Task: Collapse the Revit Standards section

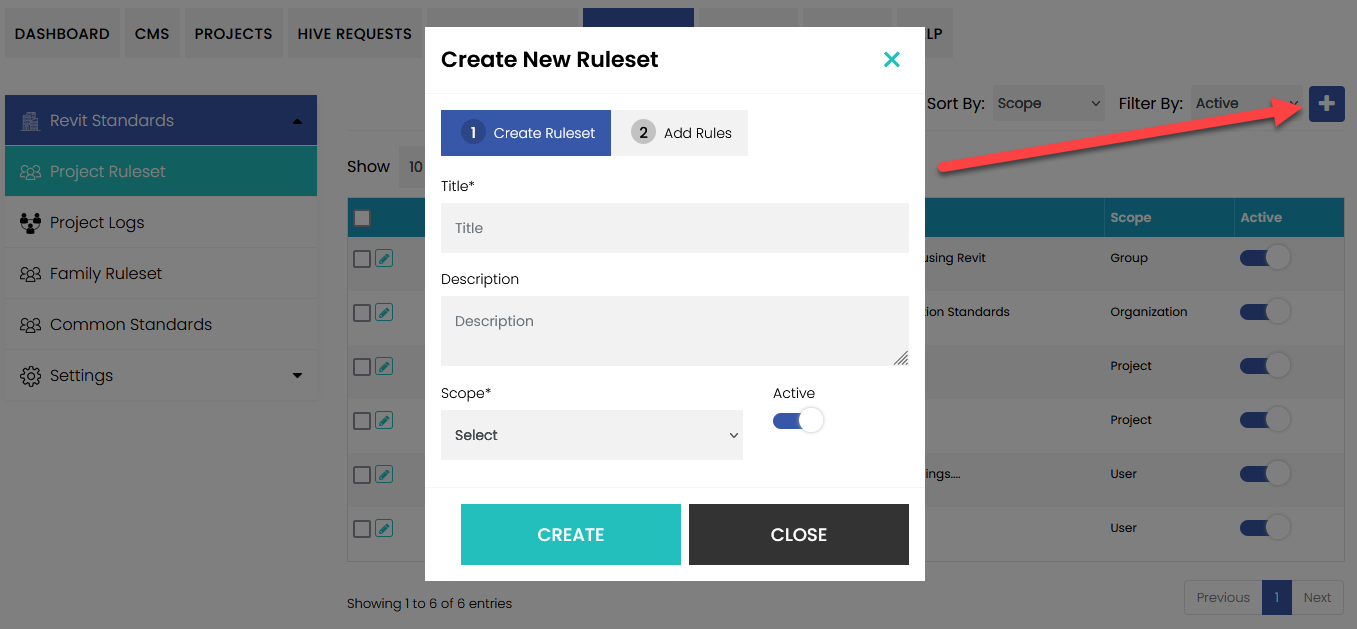Action: (296, 119)
